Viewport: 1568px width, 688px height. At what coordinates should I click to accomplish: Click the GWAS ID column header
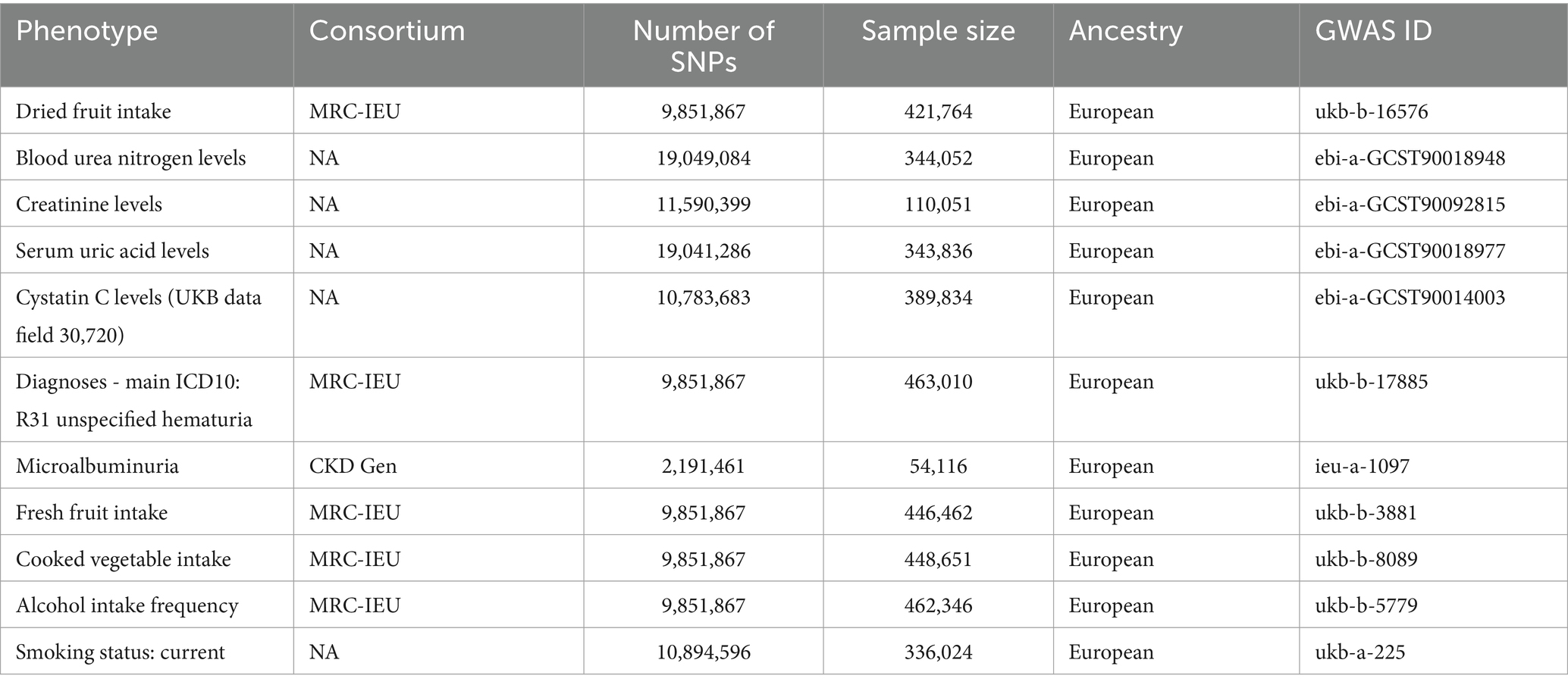coord(1373,31)
